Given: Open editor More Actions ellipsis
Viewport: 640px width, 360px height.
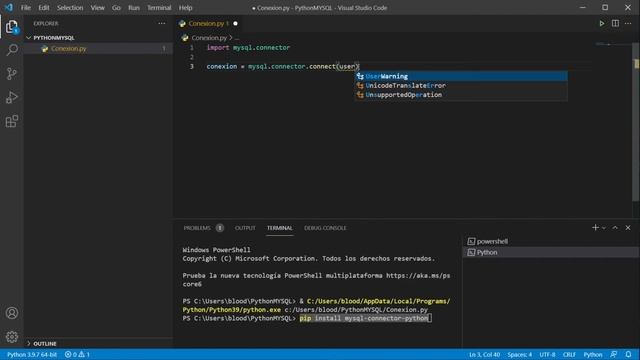Looking at the screenshot, I should tap(628, 24).
